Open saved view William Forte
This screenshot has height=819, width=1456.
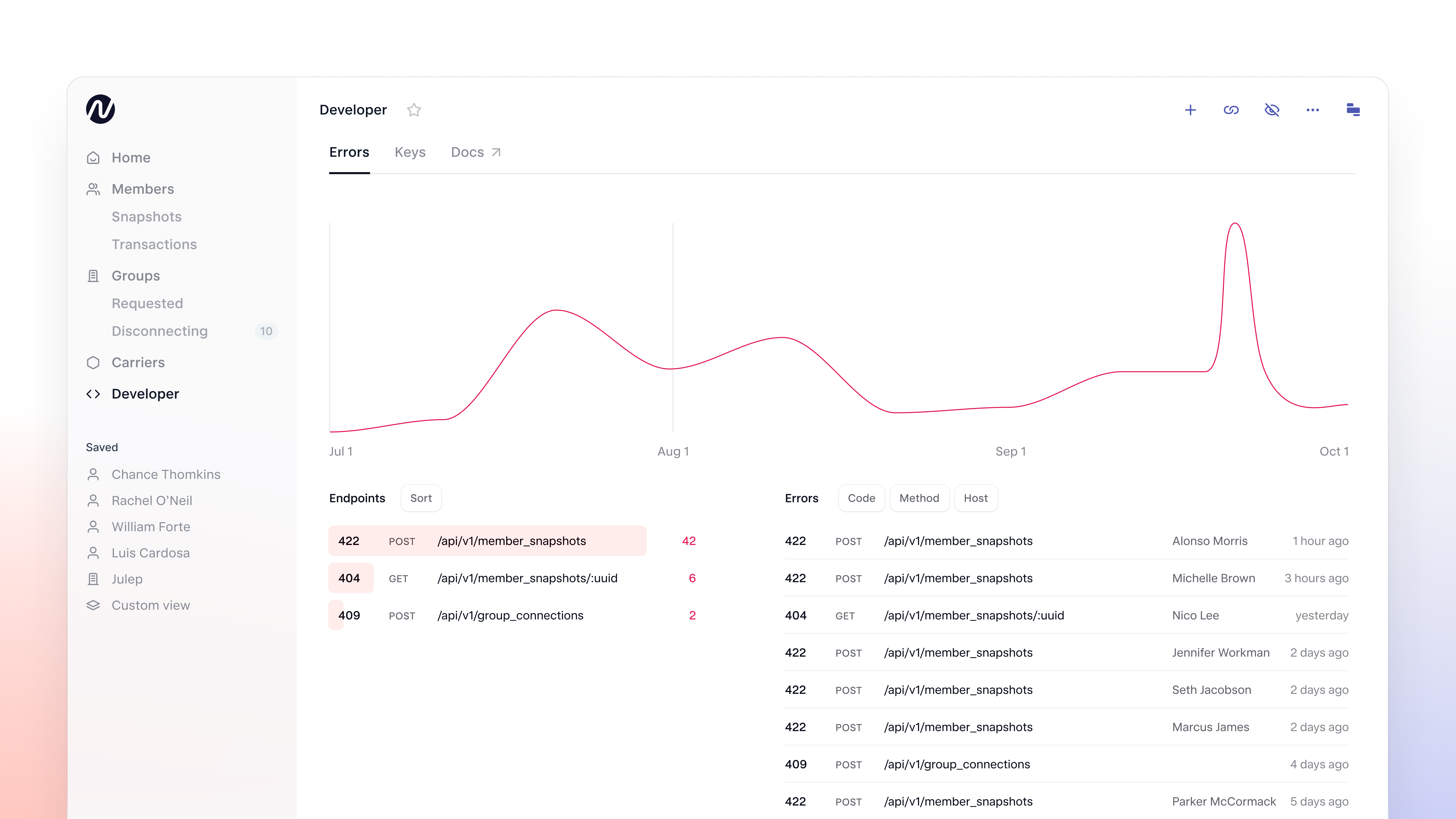(151, 527)
